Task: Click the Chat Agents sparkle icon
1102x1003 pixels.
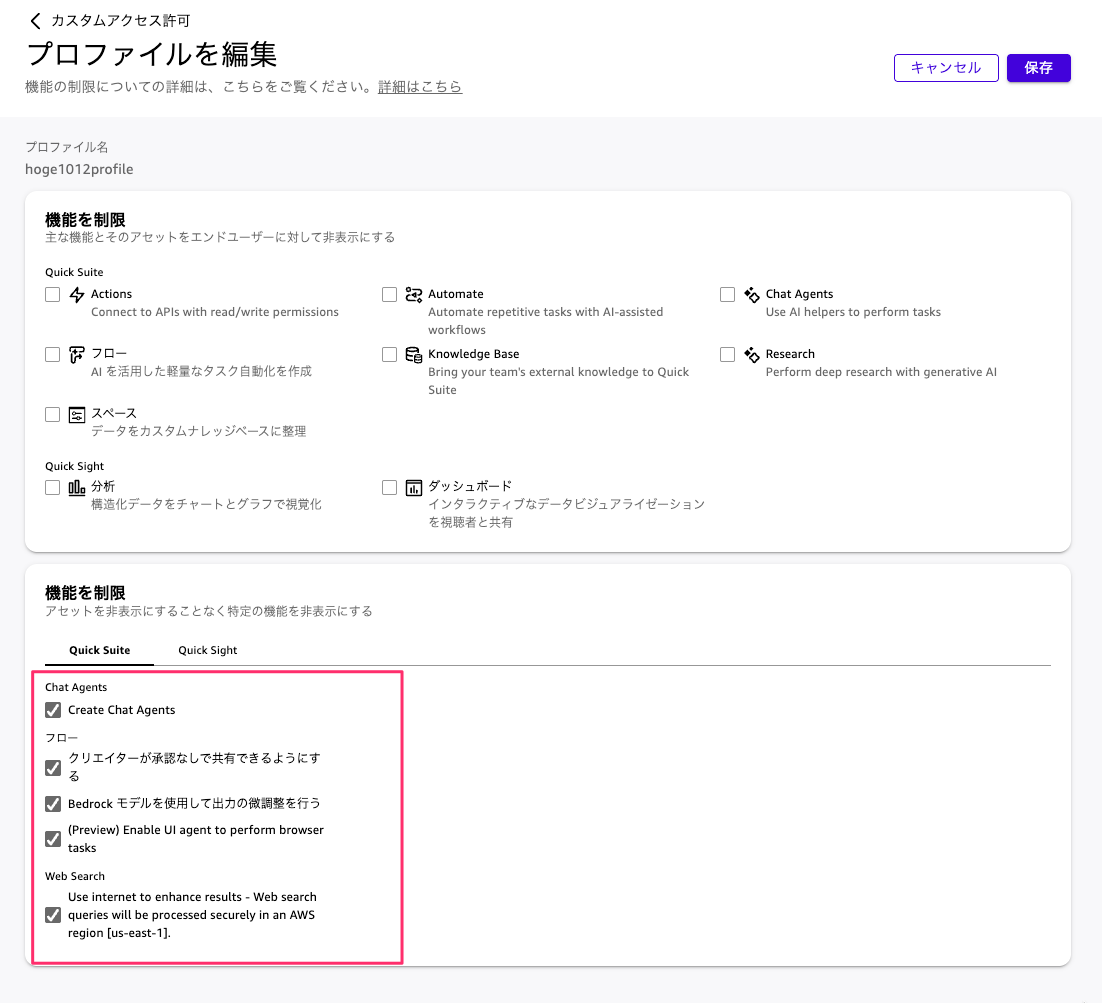Action: click(752, 295)
